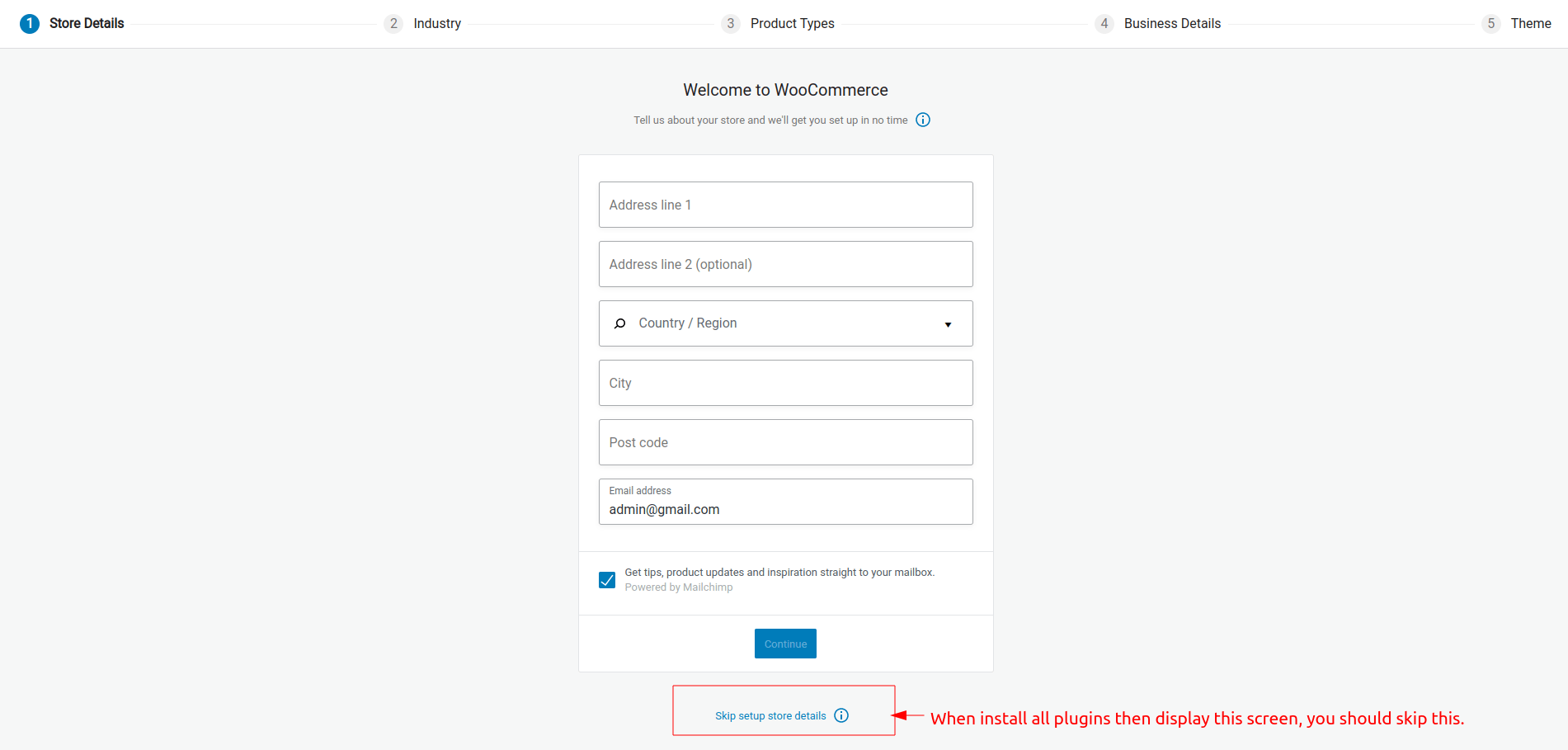This screenshot has width=1568, height=750.
Task: Open the Country / Region selector
Action: coord(785,323)
